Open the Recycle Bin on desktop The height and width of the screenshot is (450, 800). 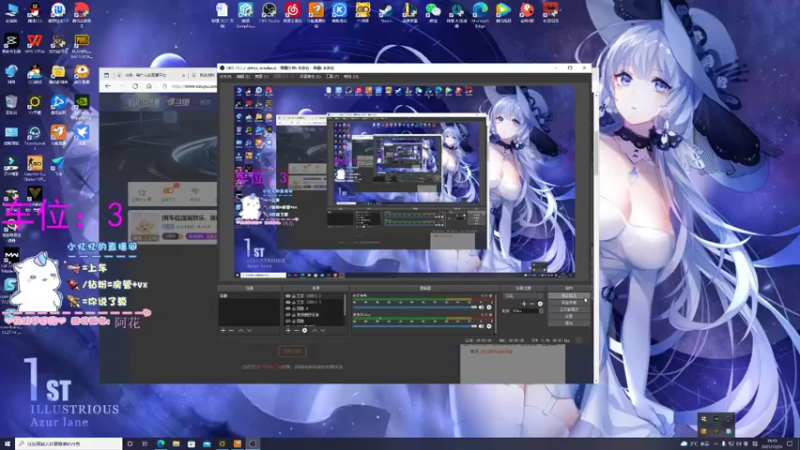coord(11,105)
